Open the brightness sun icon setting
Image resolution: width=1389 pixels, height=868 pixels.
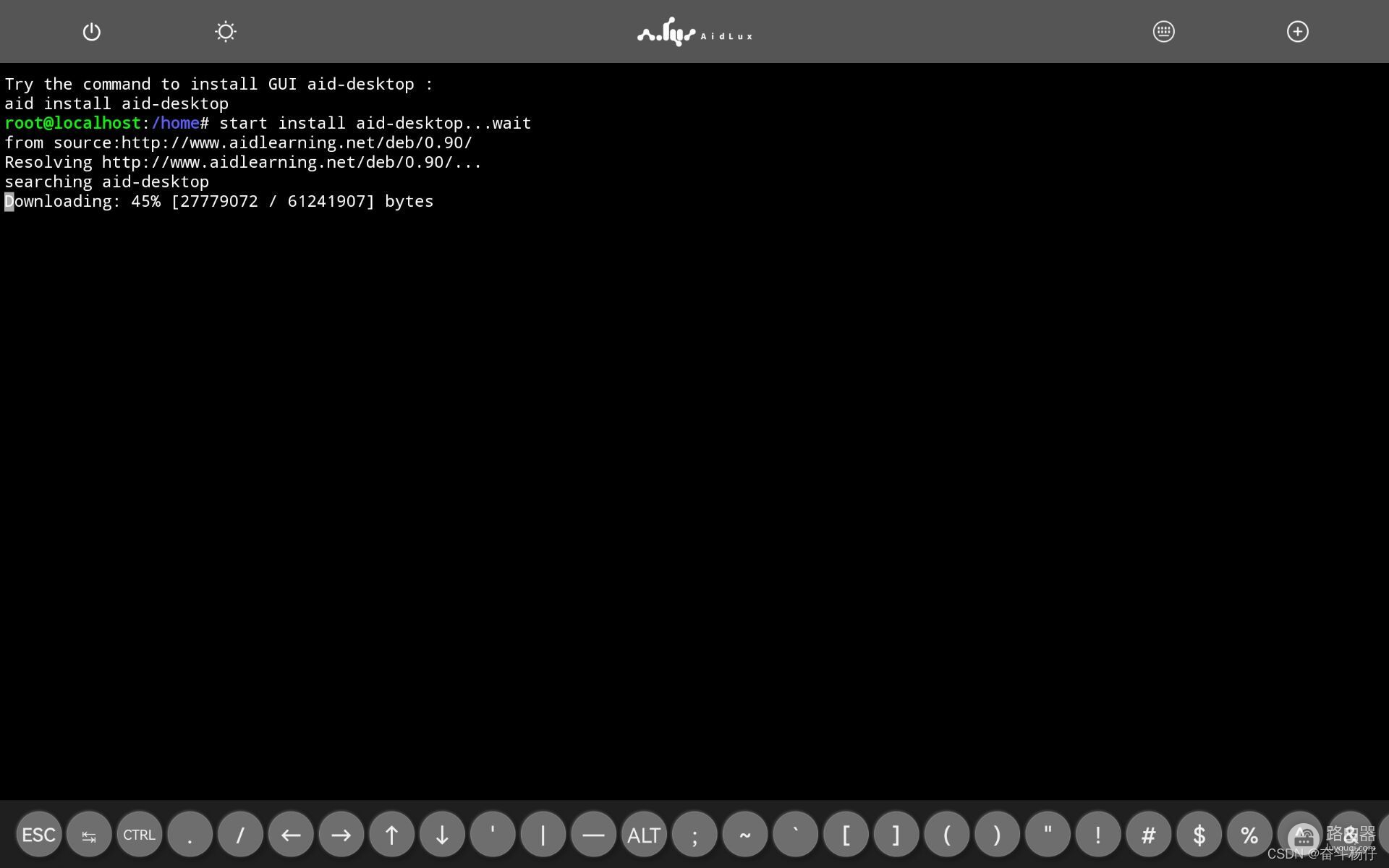point(226,32)
